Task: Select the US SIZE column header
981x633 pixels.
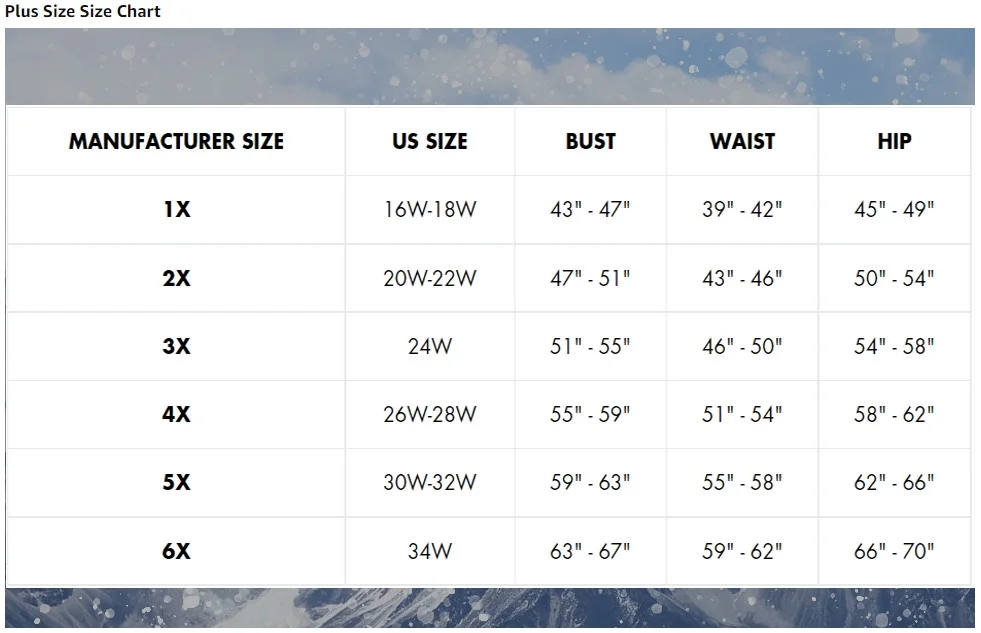Action: (x=430, y=142)
